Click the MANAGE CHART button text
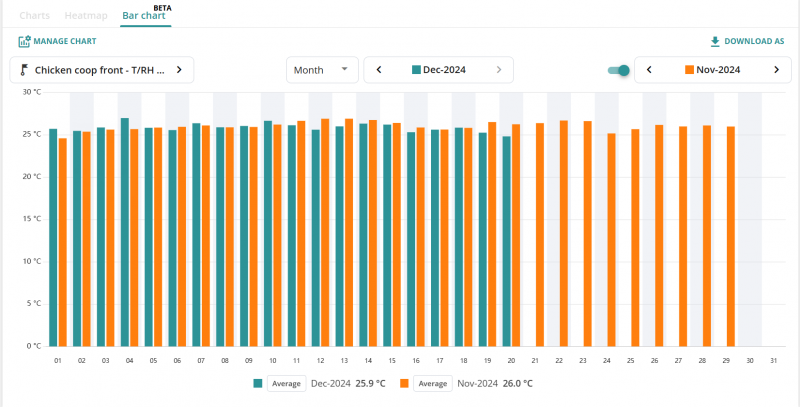The width and height of the screenshot is (800, 407). click(x=65, y=42)
